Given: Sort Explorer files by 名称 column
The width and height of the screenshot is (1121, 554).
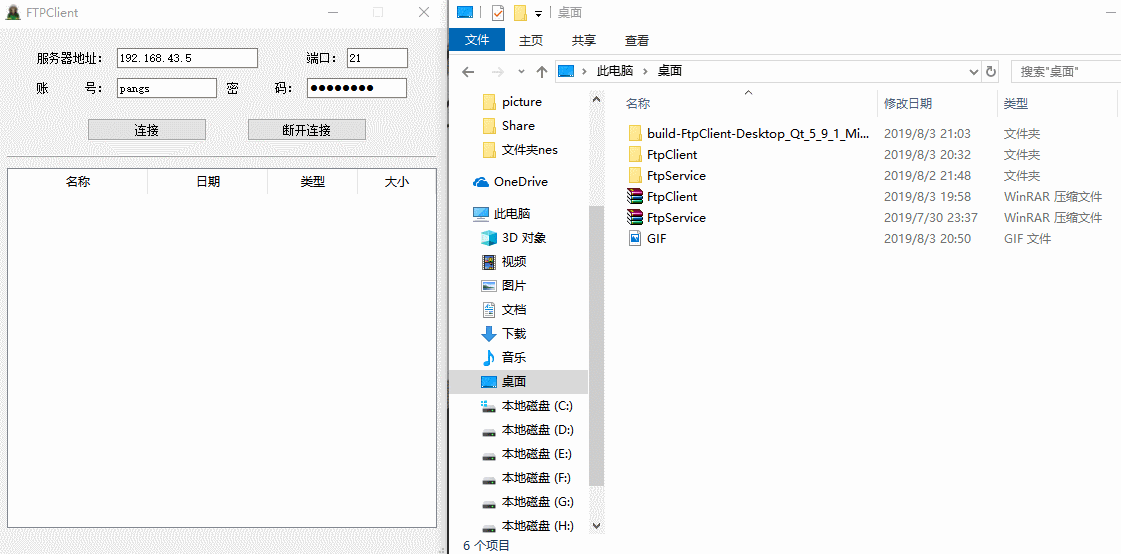Looking at the screenshot, I should coord(748,104).
